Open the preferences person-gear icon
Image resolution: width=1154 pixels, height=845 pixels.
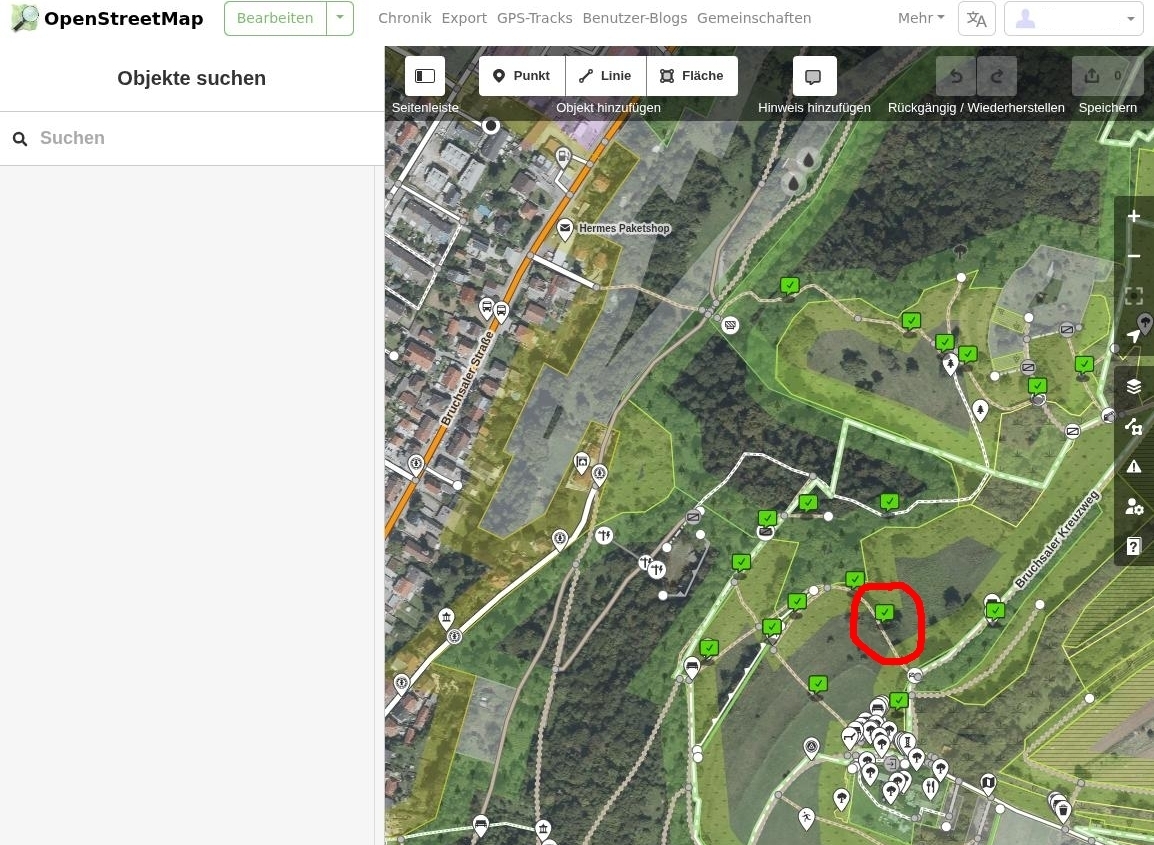[1134, 506]
